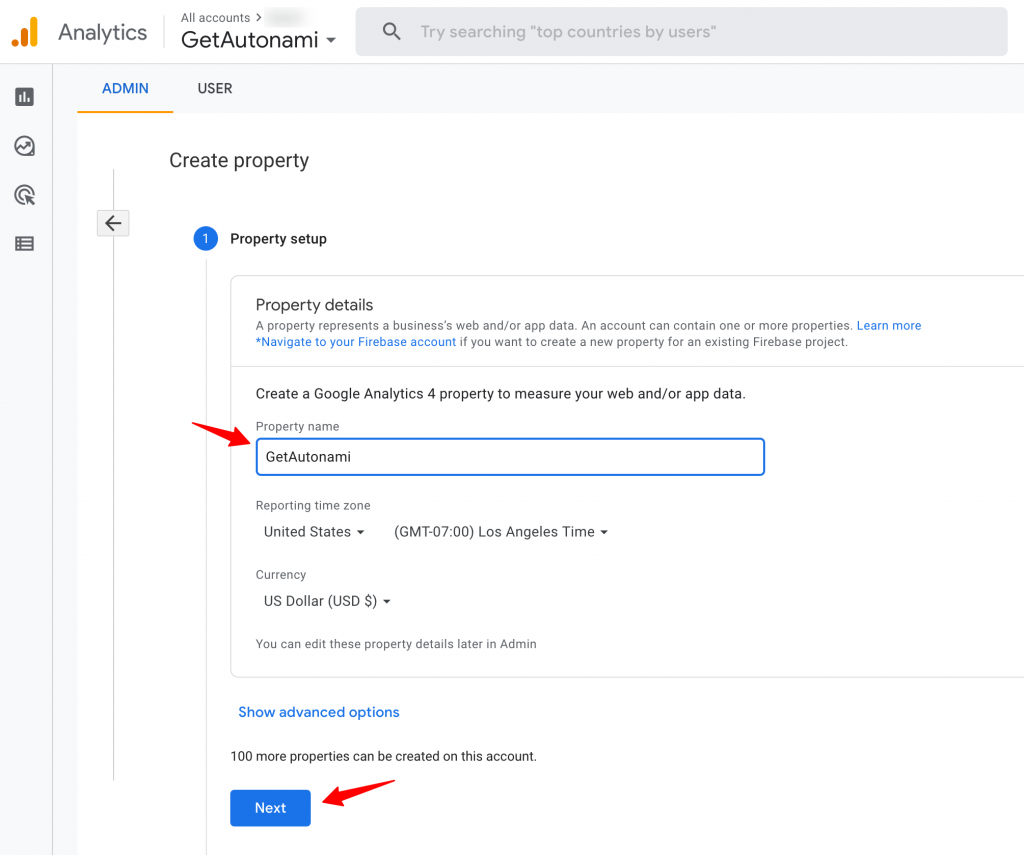1024x855 pixels.
Task: Open the Explore sidebar icon
Action: (25, 146)
